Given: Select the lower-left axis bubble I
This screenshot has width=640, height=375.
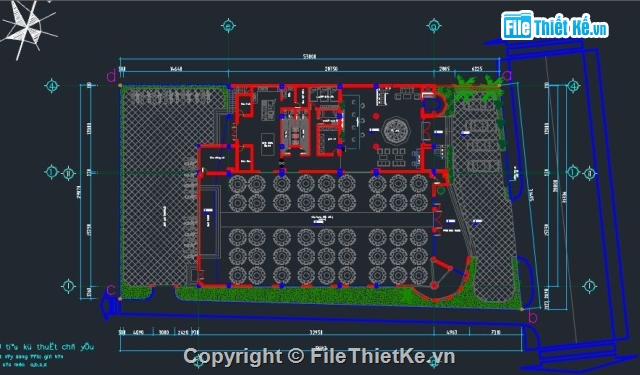Looking at the screenshot, I should [x=68, y=286].
